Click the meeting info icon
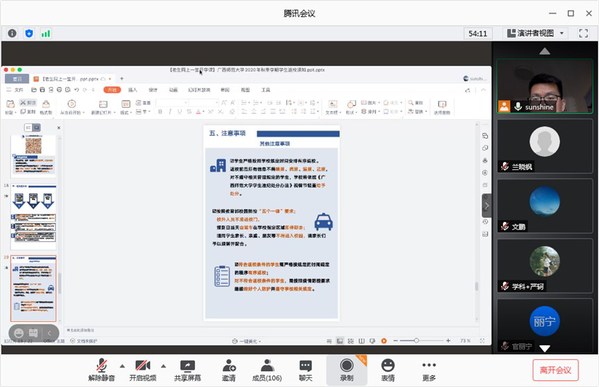The width and height of the screenshot is (599, 387). click(x=12, y=34)
